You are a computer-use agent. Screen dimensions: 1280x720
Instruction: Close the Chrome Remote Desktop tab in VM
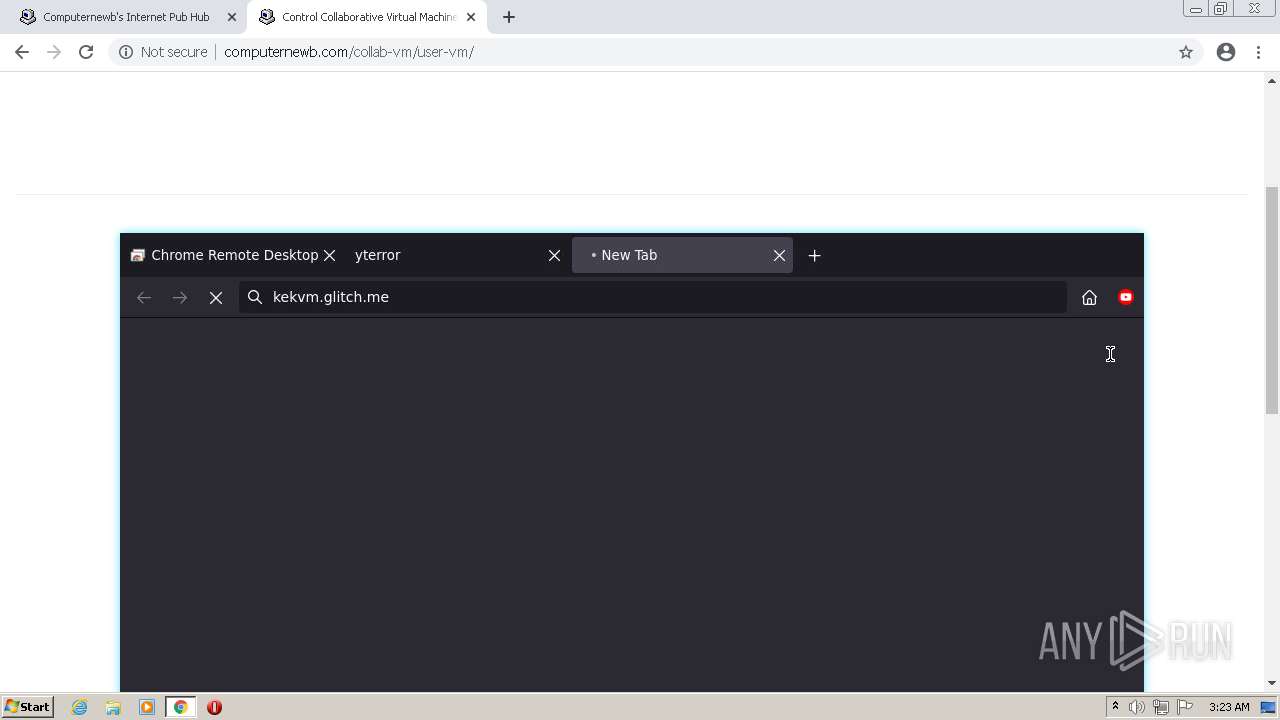(329, 255)
